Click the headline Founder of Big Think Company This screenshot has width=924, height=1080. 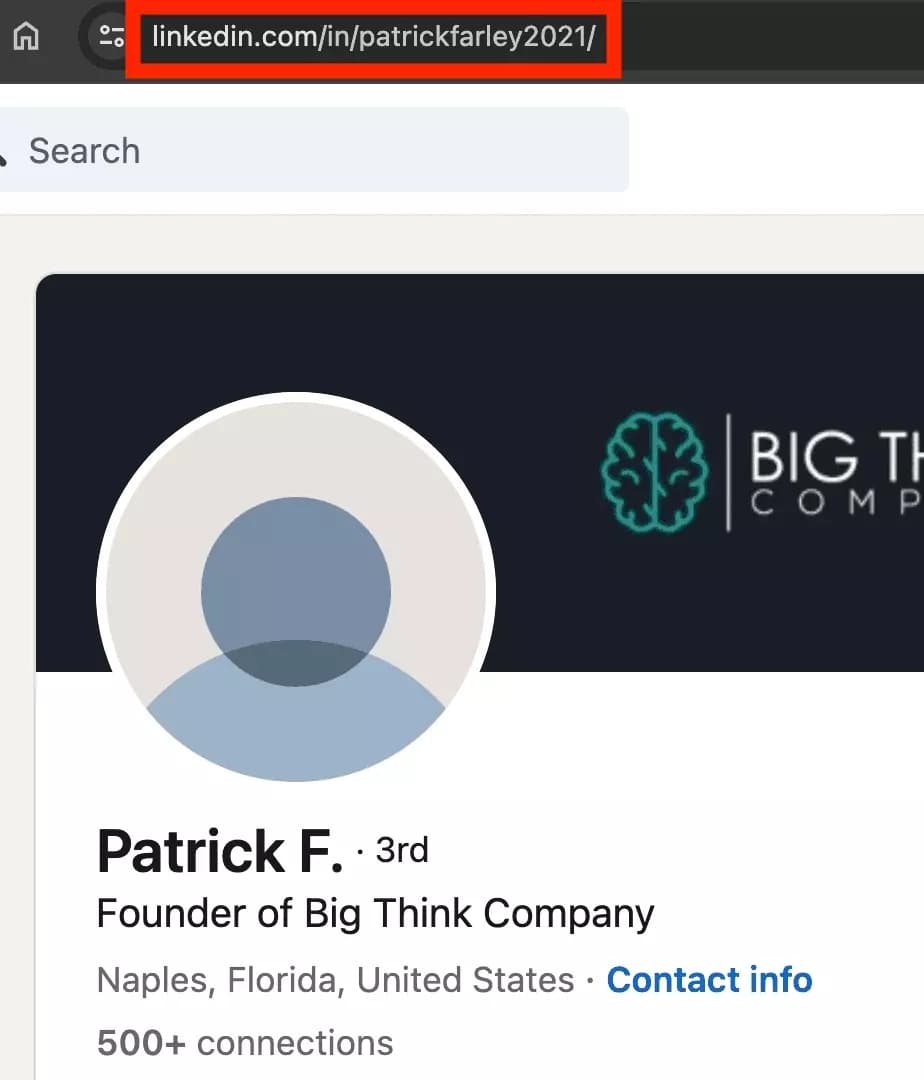coord(375,913)
